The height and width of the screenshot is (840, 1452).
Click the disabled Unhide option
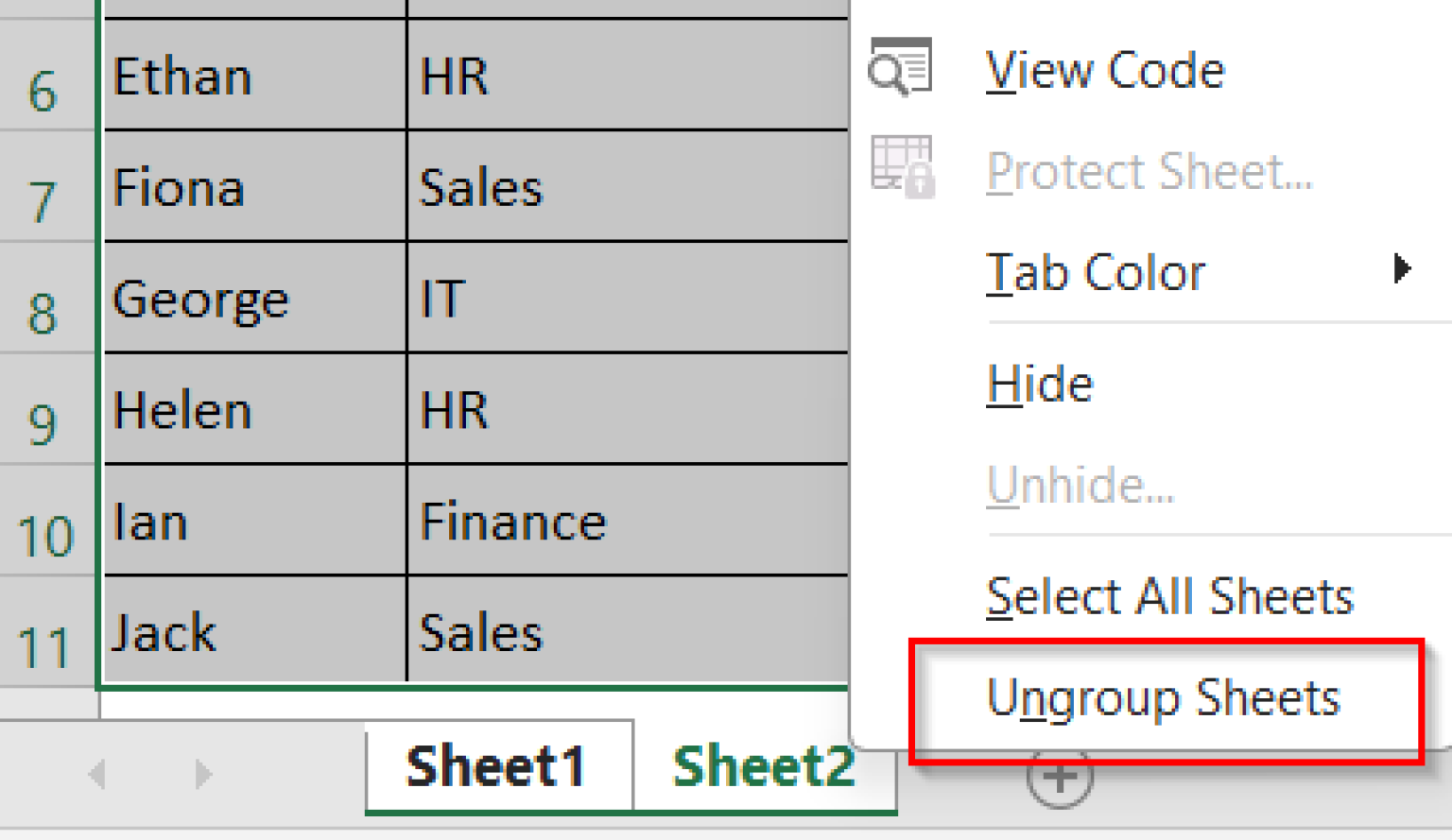click(x=1080, y=484)
